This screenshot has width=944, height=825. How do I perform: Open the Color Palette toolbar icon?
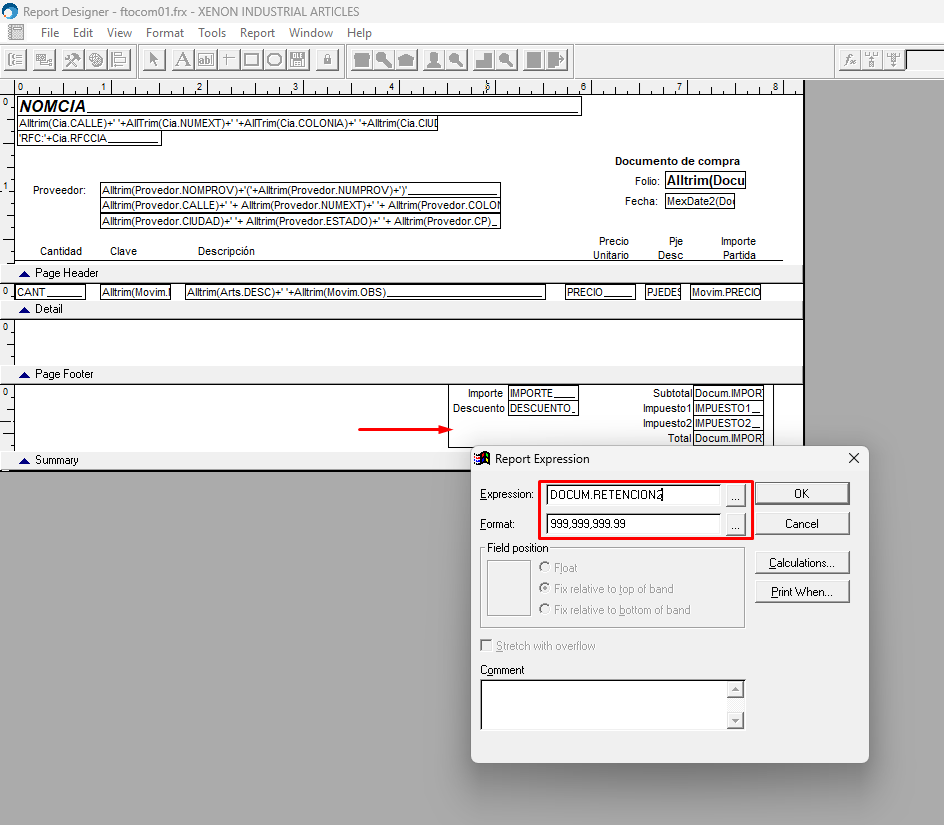click(x=96, y=60)
